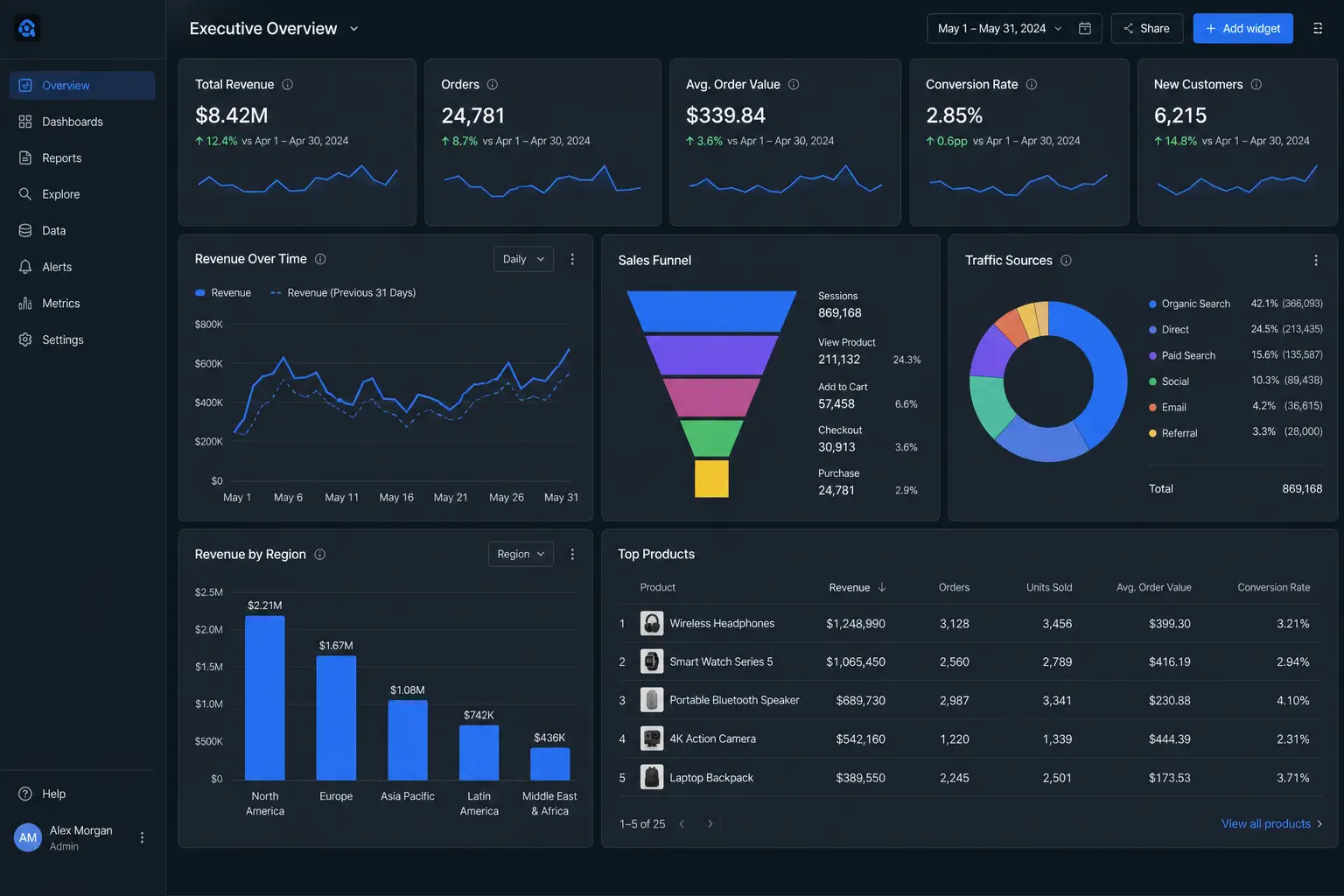Open Traffic Sources three-dot menu
Screen dimensions: 1344x896
point(1316,261)
